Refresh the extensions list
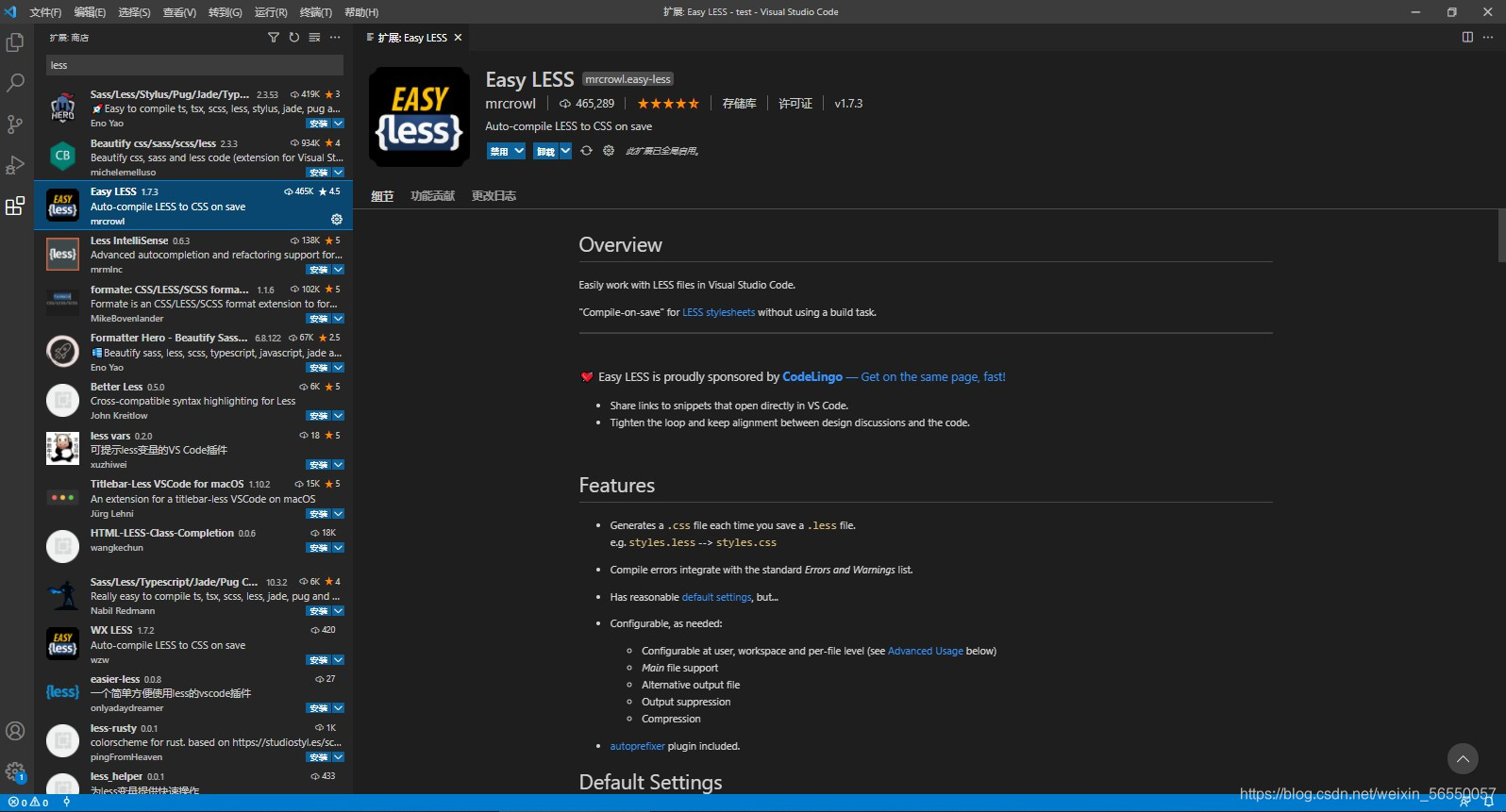Viewport: 1506px width, 812px height. click(x=294, y=38)
